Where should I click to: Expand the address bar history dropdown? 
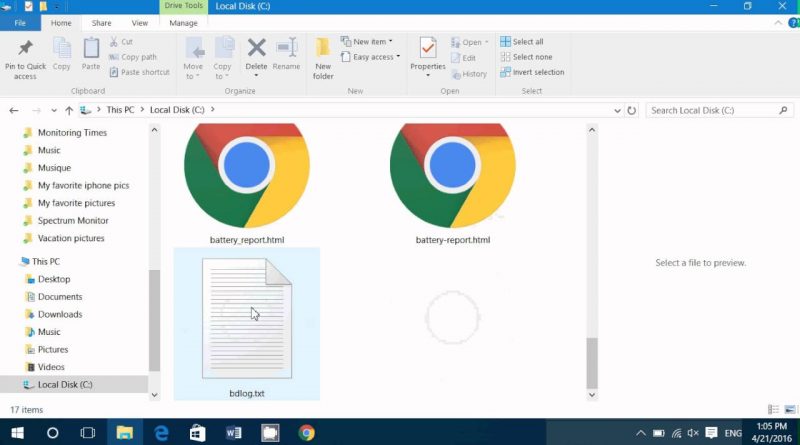(617, 110)
